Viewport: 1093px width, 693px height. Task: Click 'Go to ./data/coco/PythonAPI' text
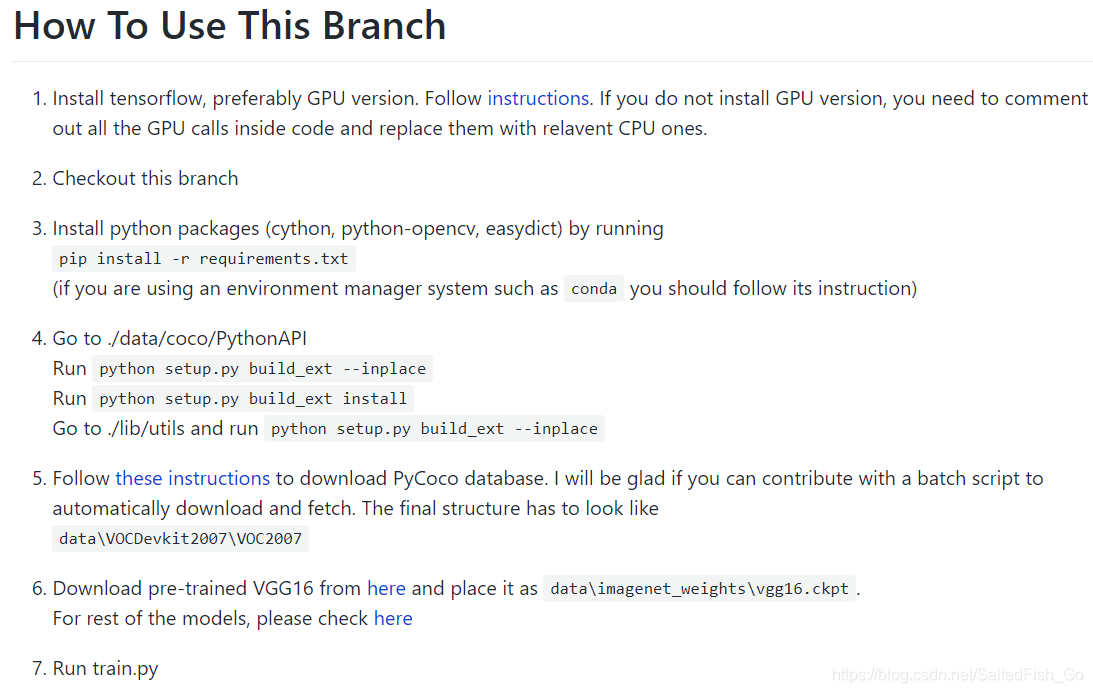179,339
